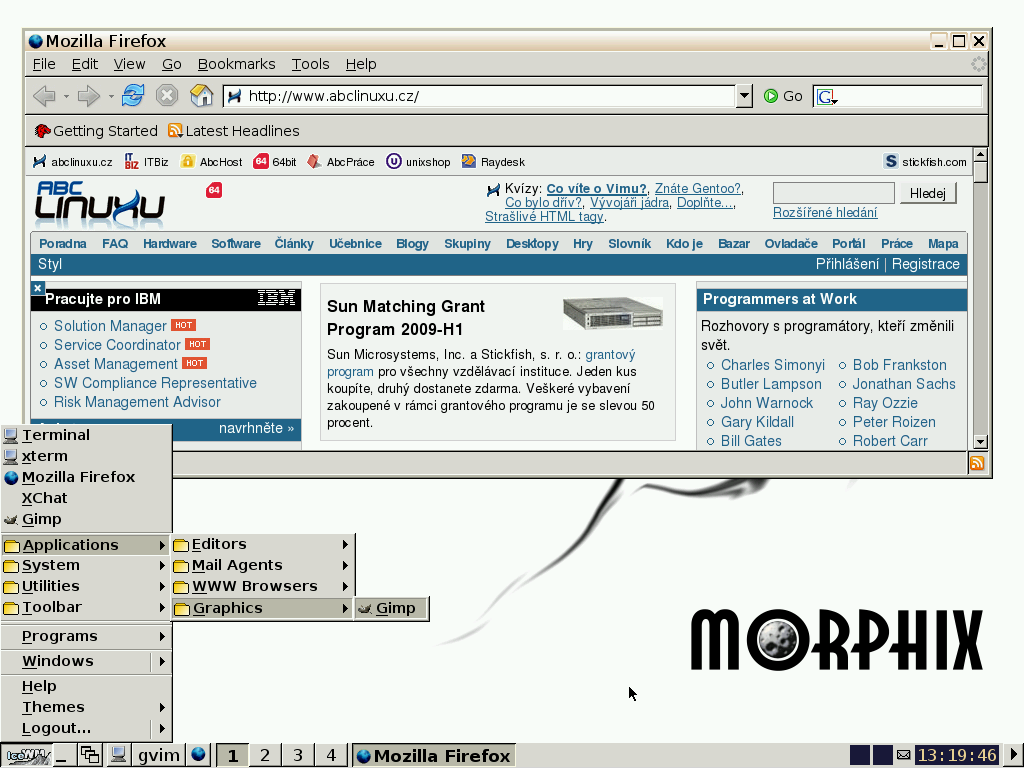Click the Hledej search button

tap(927, 193)
